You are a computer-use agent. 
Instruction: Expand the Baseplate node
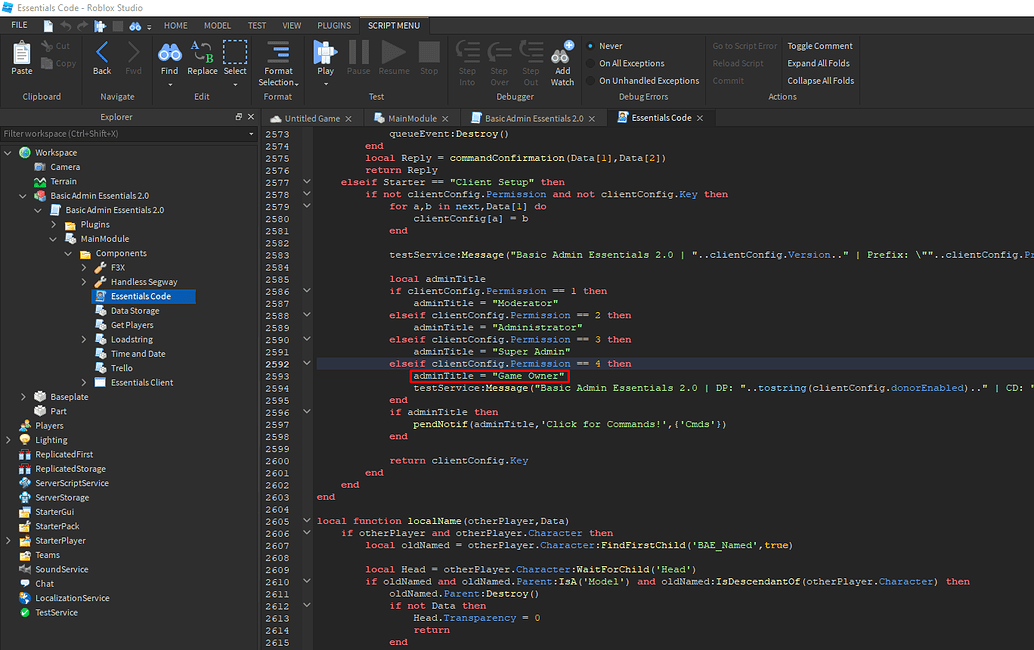pyautogui.click(x=23, y=397)
